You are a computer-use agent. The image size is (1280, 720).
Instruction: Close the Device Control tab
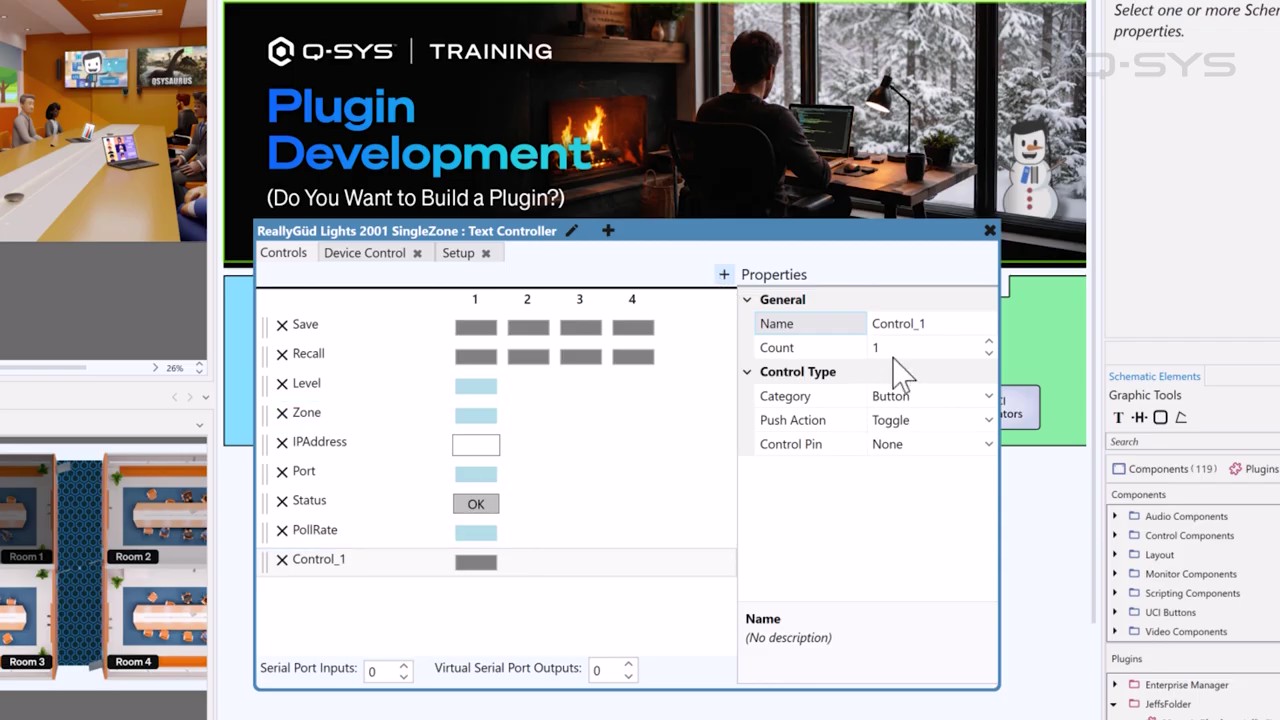(x=417, y=253)
